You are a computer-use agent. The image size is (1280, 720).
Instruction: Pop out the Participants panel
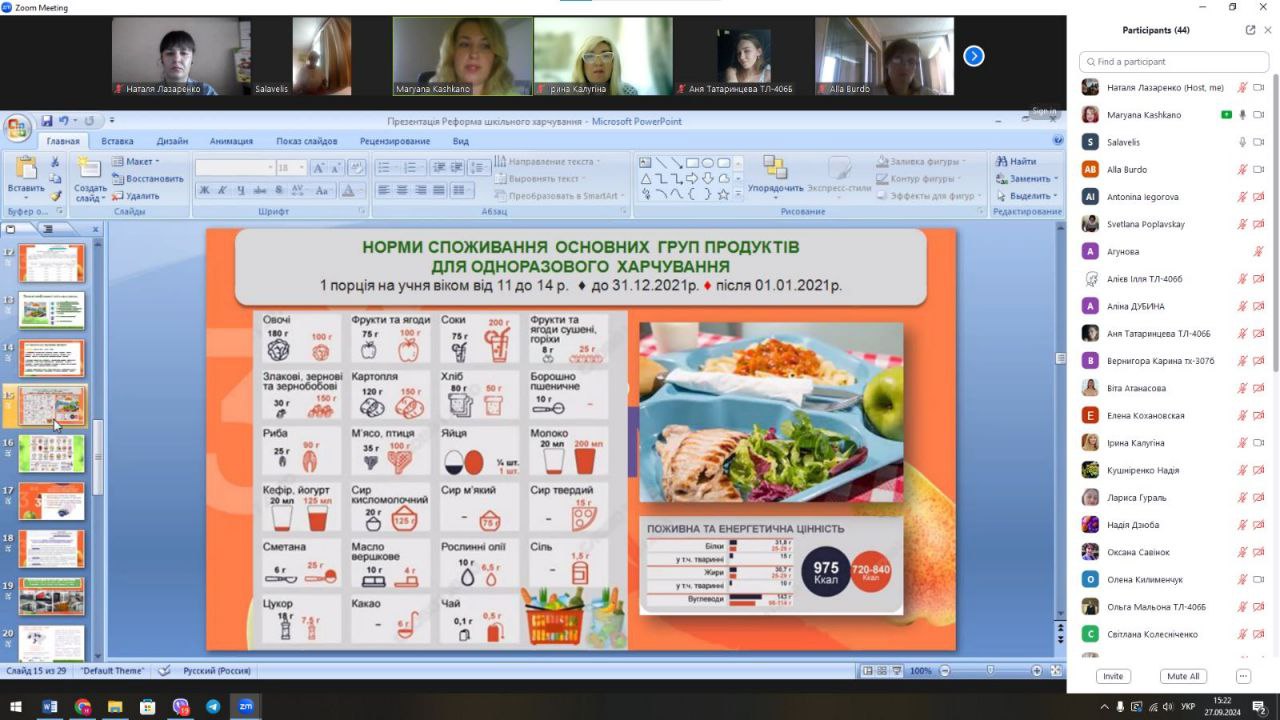[x=1250, y=30]
